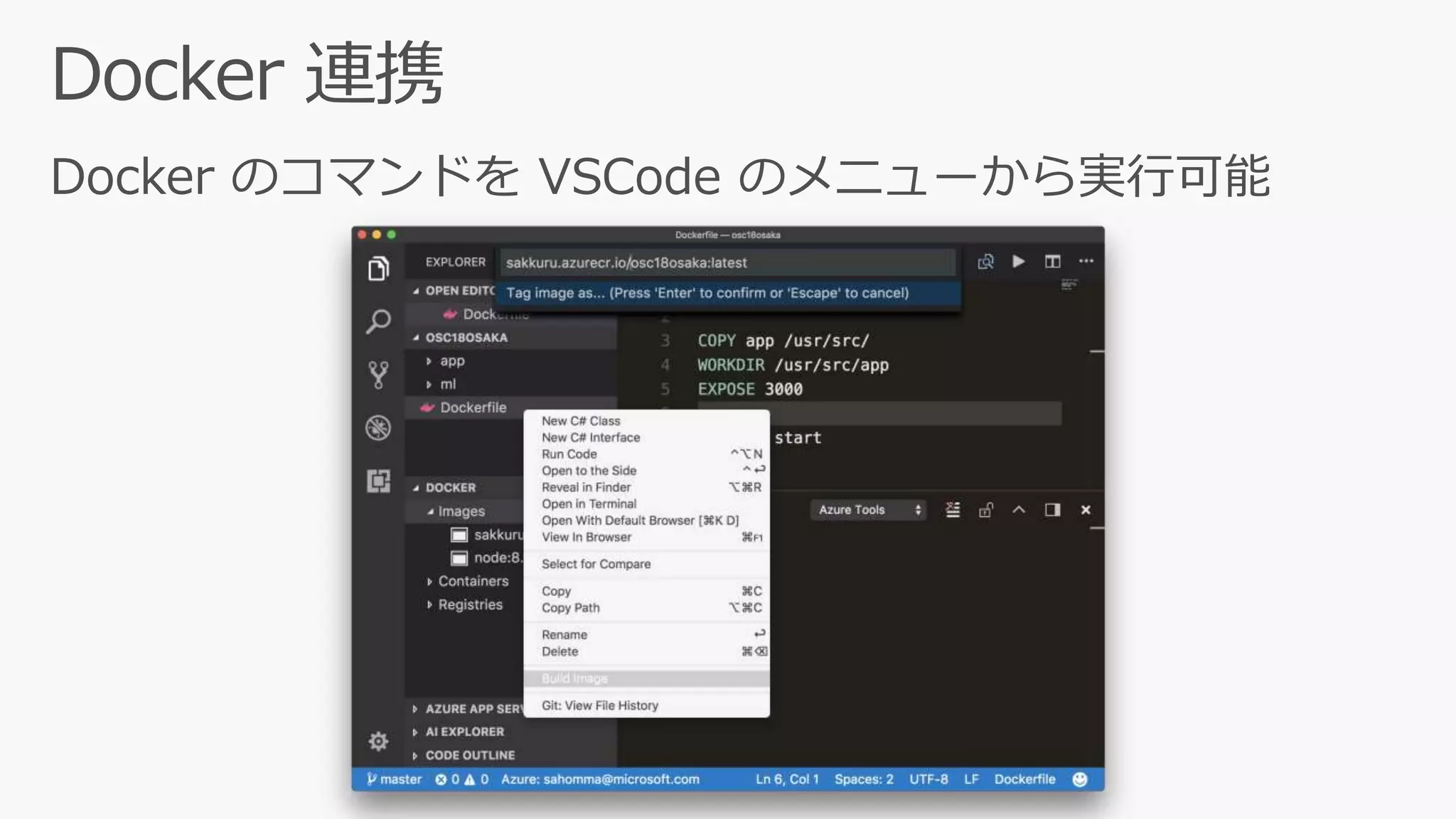Toggle output scroll lock icon
Image resolution: width=1456 pixels, height=819 pixels.
click(x=985, y=510)
